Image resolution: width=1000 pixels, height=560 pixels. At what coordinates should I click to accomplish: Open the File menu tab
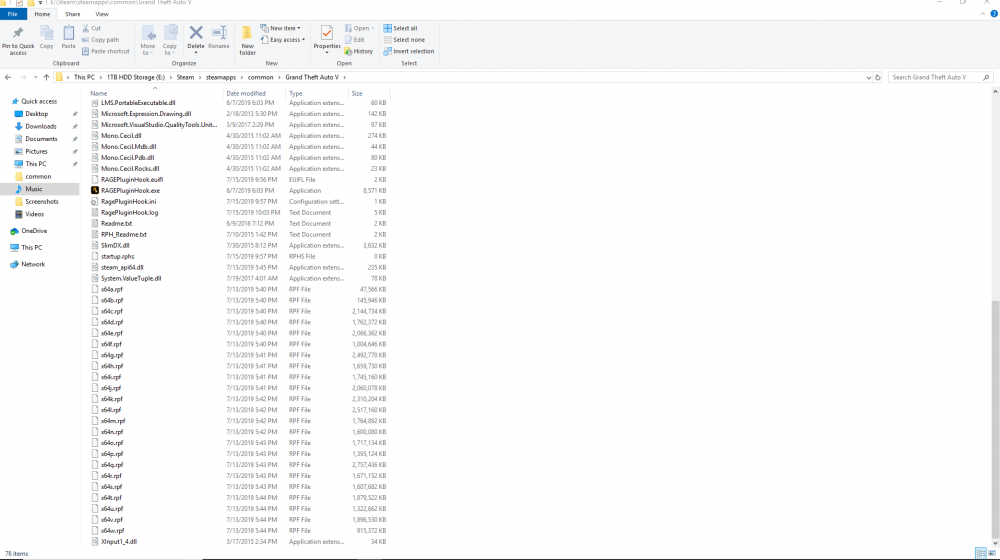[13, 14]
